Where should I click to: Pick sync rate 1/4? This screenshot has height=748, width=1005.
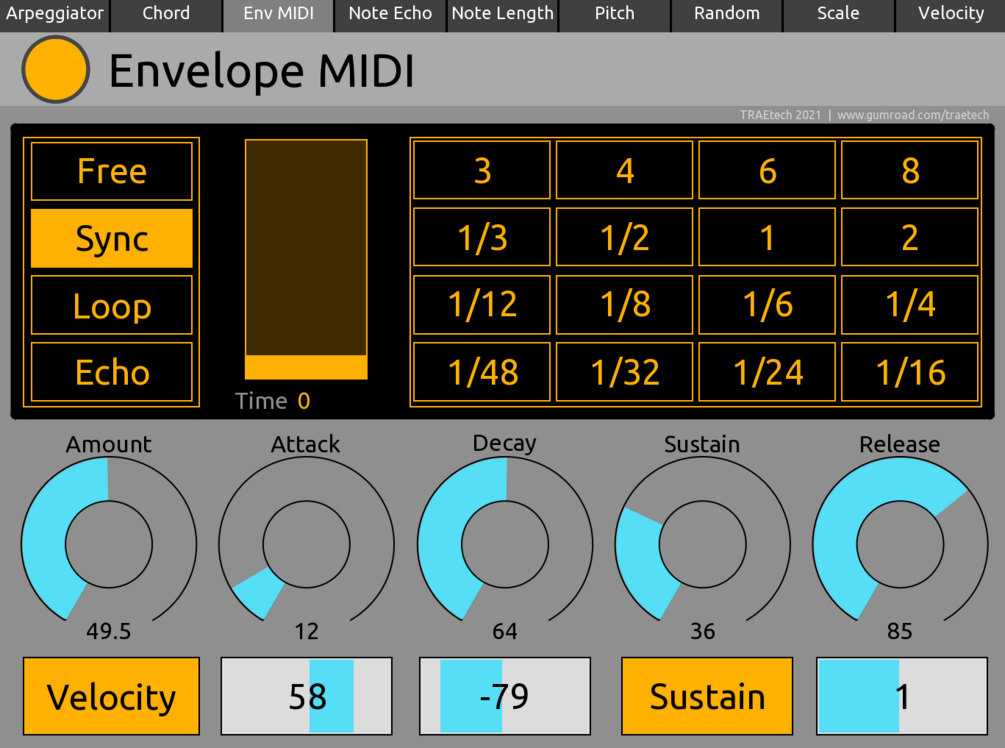(x=910, y=304)
